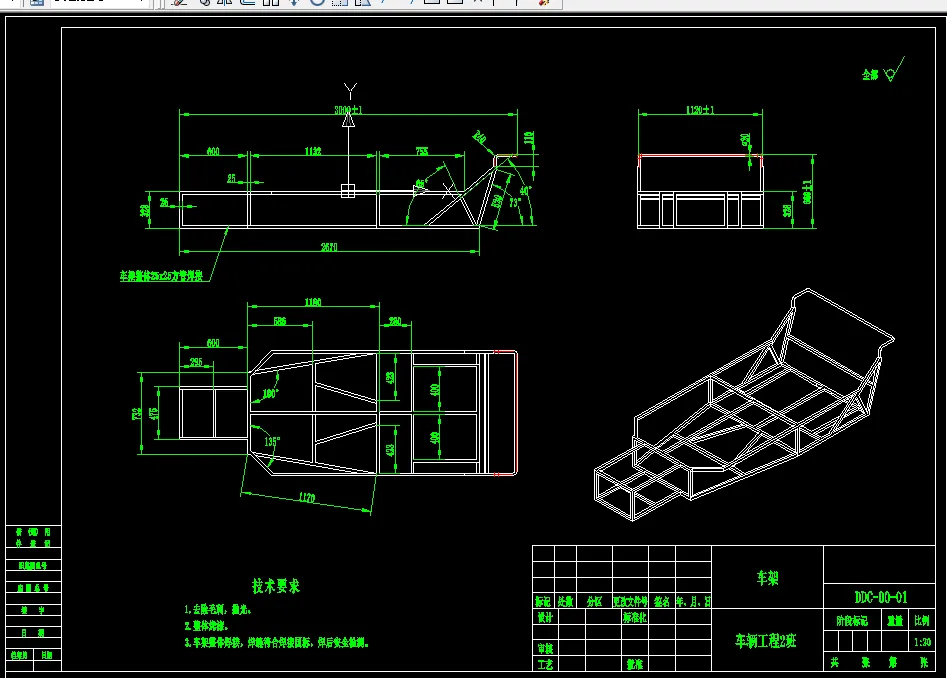The image size is (947, 678).
Task: Select the 135° angle dimension
Action: [x=272, y=441]
